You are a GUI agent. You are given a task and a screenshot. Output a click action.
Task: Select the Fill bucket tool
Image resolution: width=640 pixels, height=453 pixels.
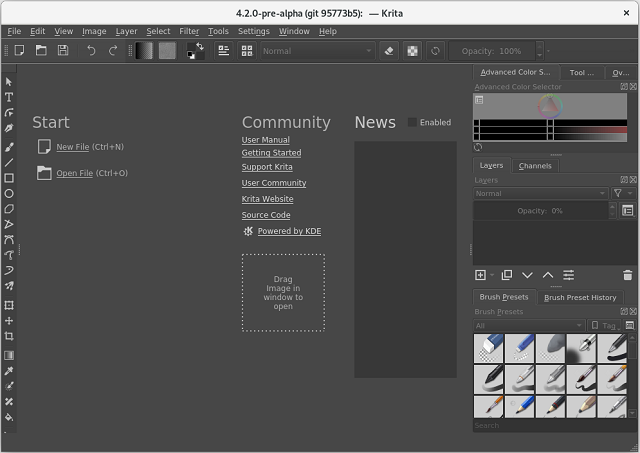[x=9, y=417]
